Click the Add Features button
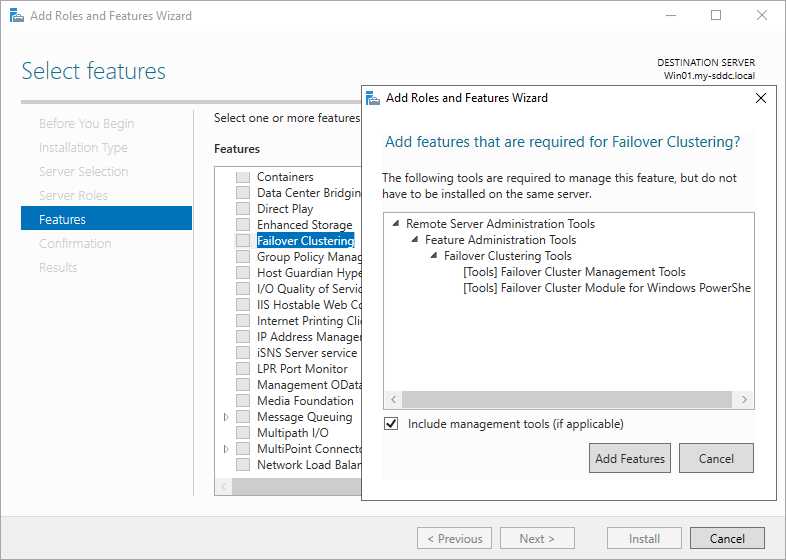786x560 pixels. (630, 458)
